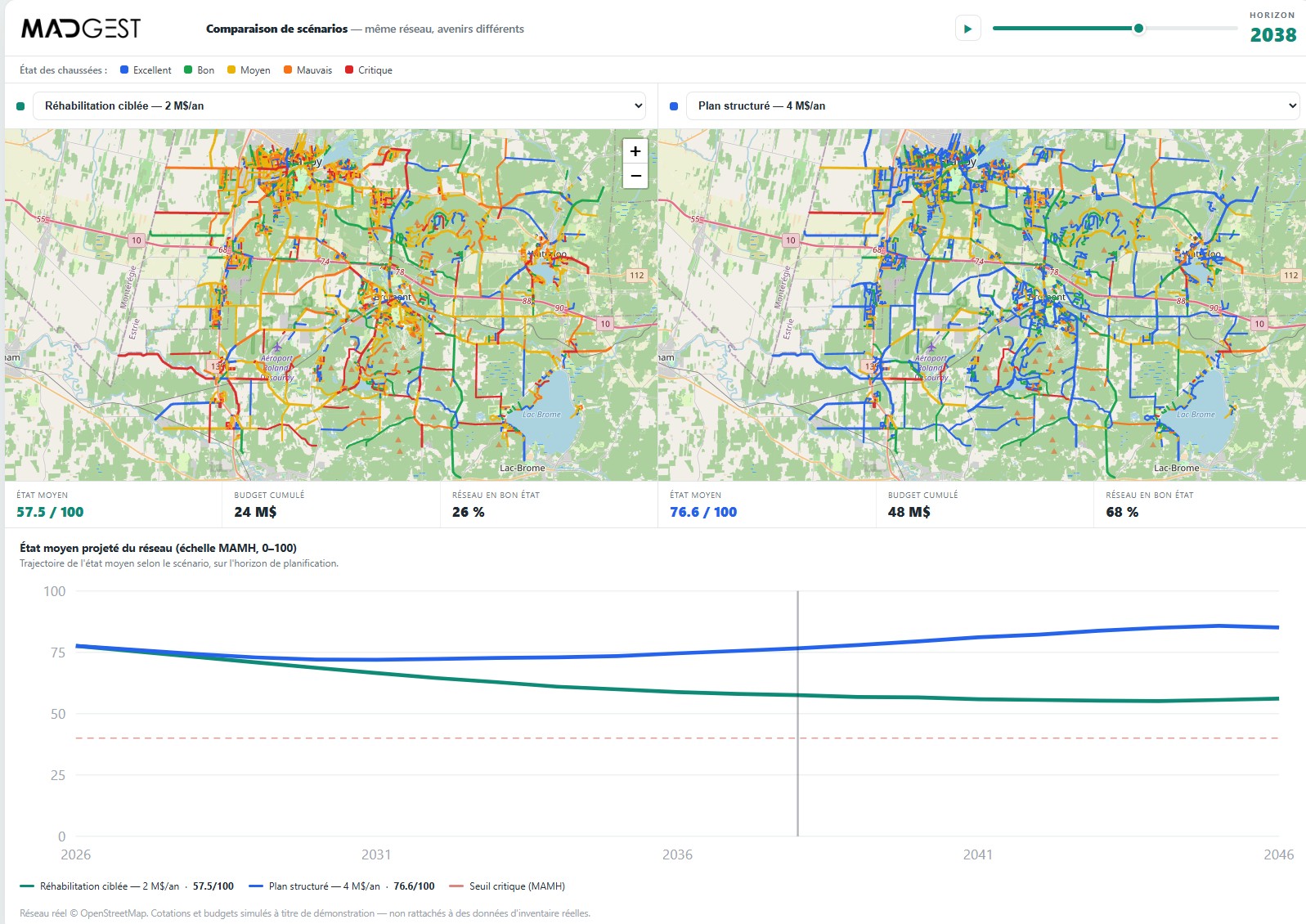Click the route 112 shield on the right map

coord(1291,276)
